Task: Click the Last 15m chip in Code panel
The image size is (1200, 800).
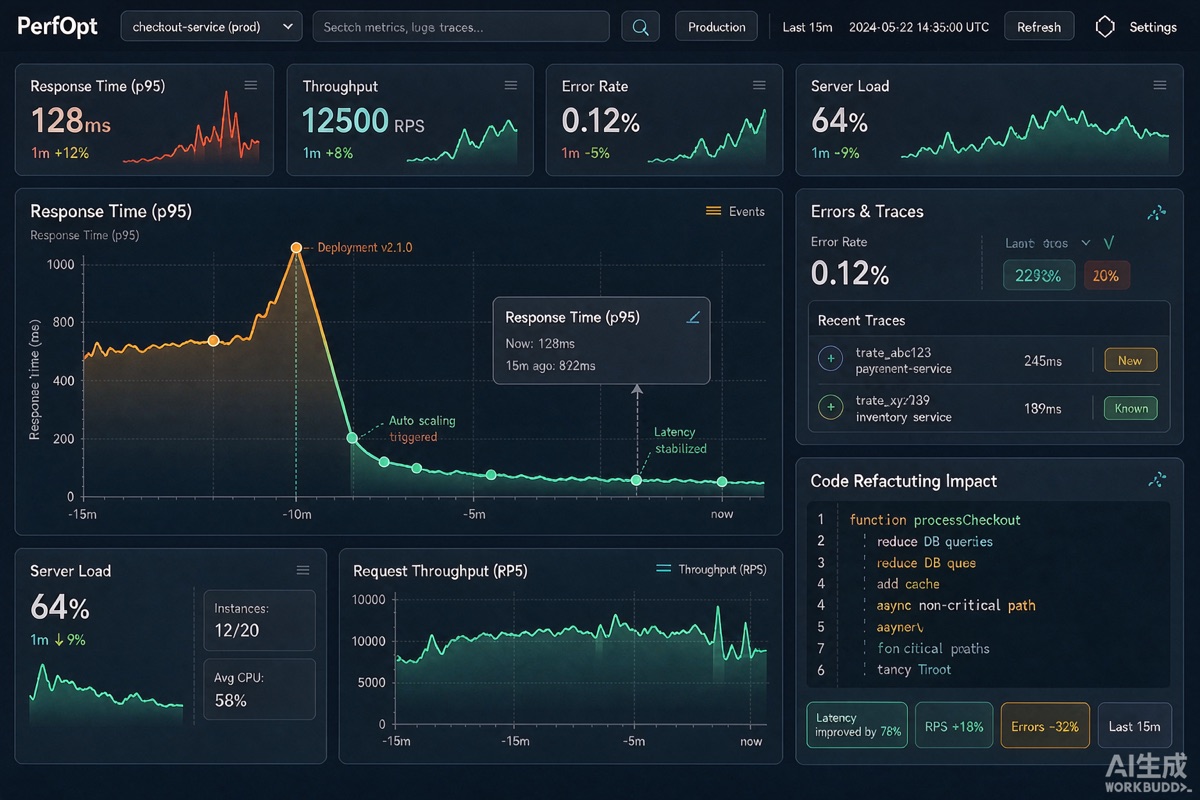Action: (x=1135, y=726)
